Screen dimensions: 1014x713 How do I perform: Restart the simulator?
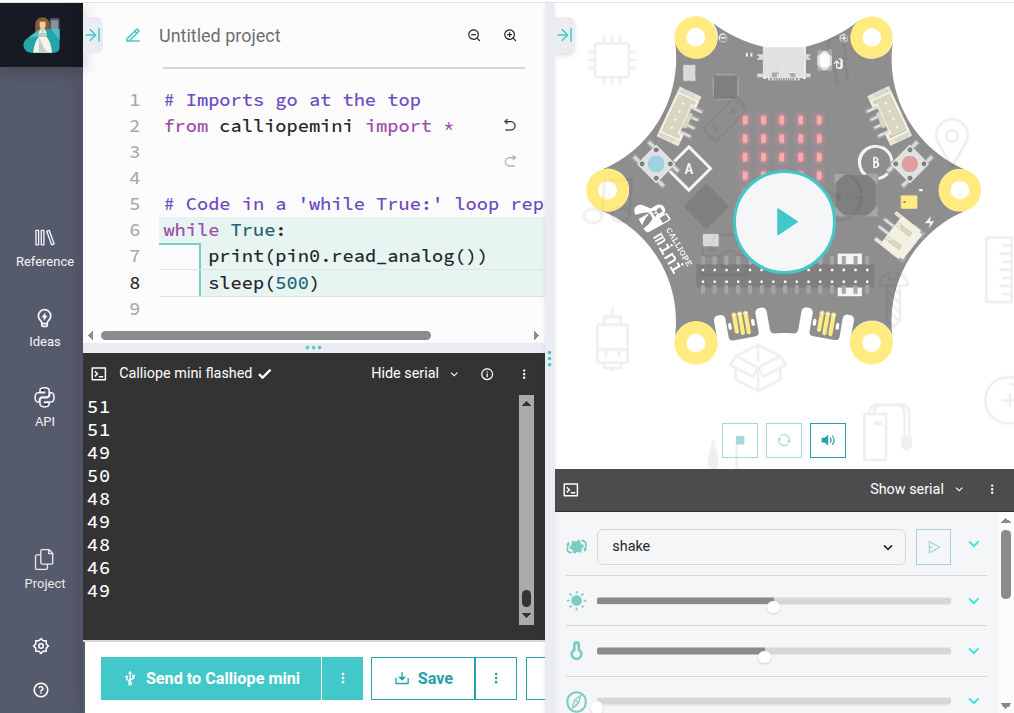[784, 440]
